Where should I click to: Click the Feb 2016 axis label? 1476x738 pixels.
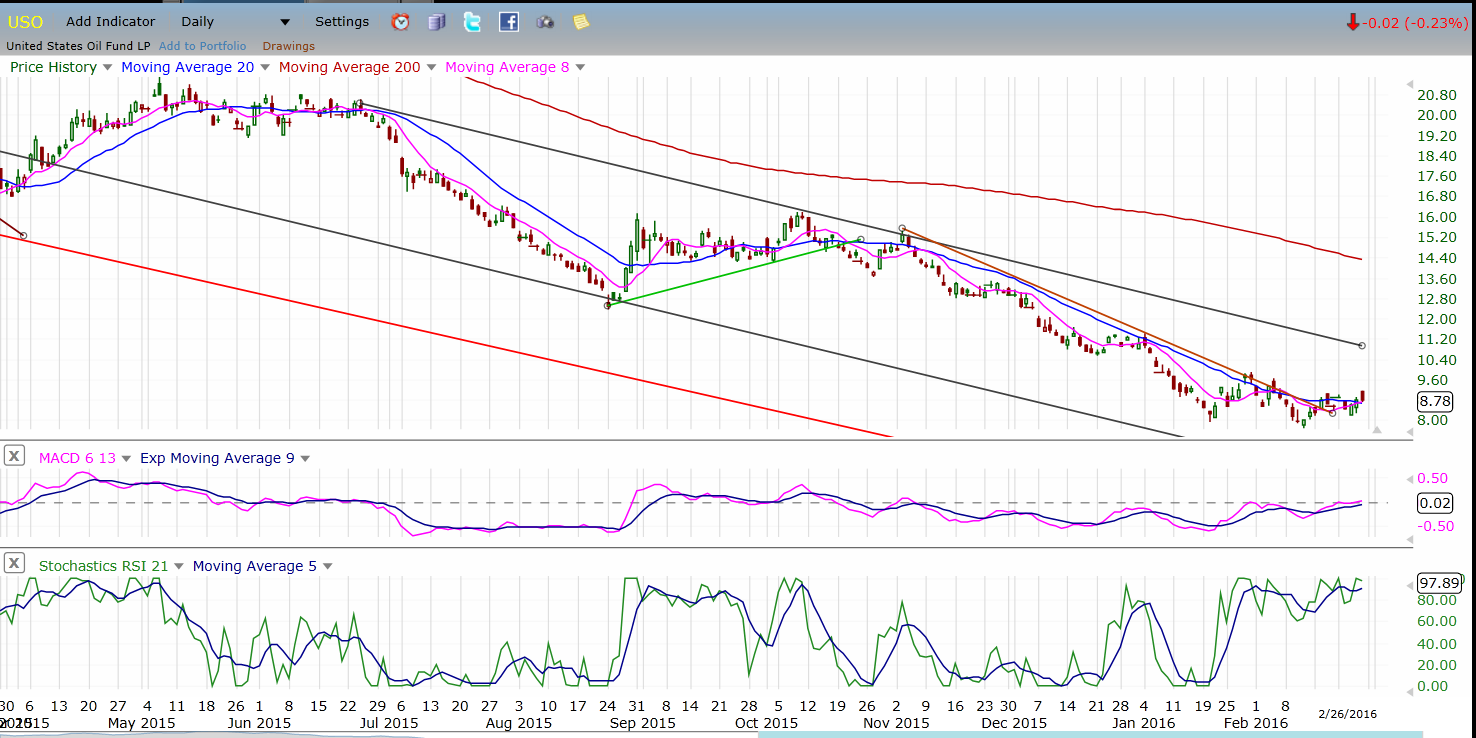coord(1257,722)
